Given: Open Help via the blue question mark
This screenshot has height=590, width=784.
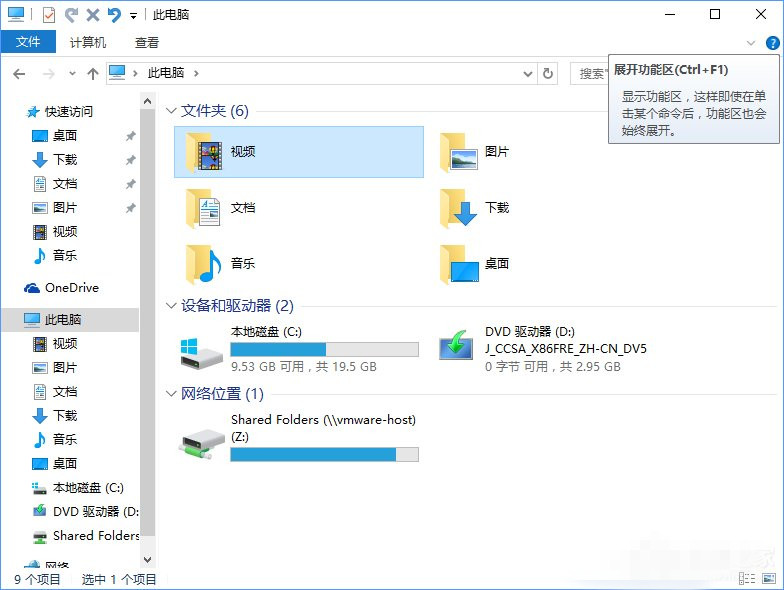Looking at the screenshot, I should click(772, 43).
